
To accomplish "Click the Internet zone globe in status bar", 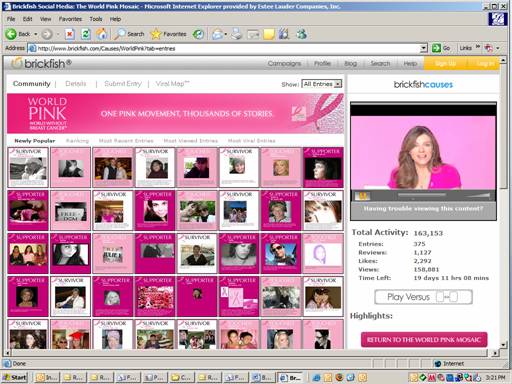I will 438,363.
